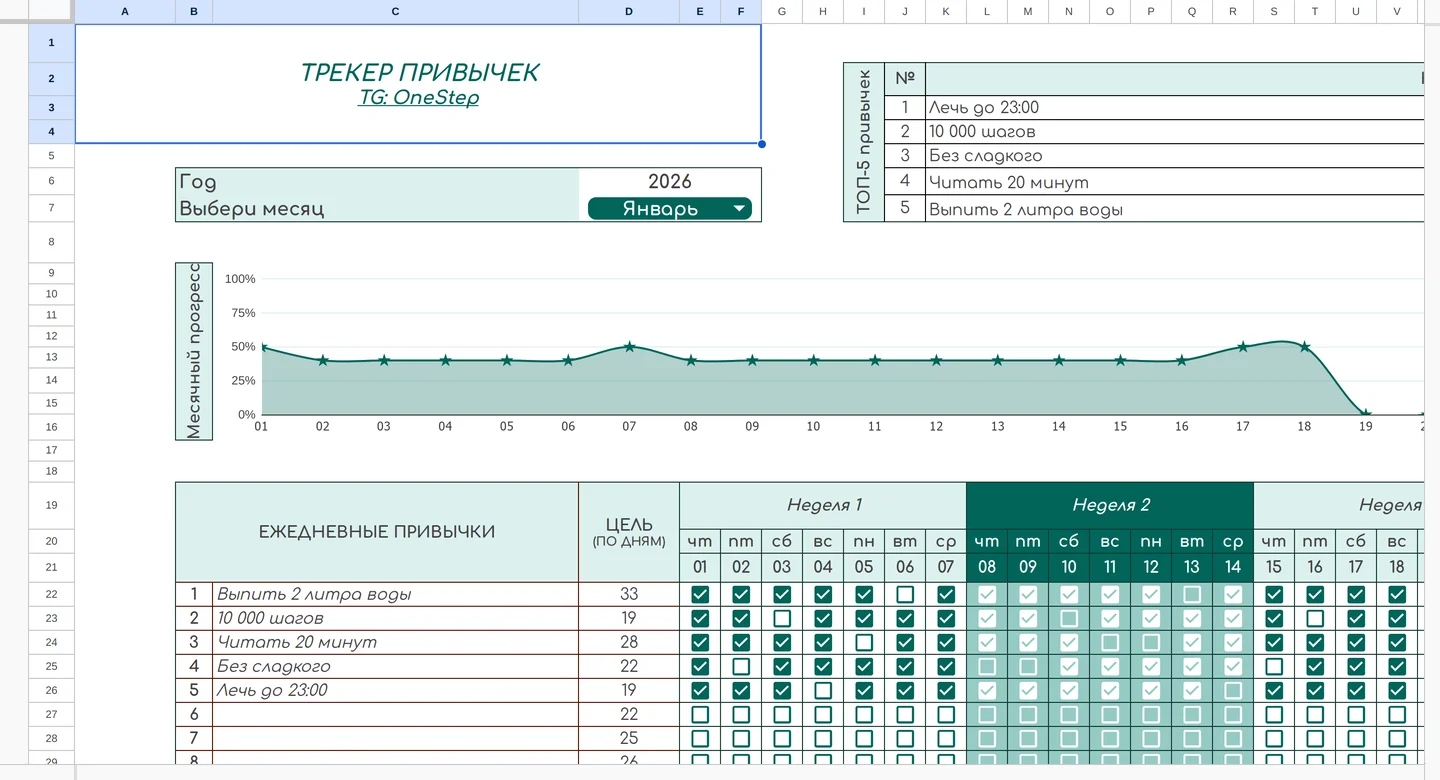Image resolution: width=1440 pixels, height=780 pixels.
Task: Select the habit cell Читать 20 минут
Action: (397, 642)
